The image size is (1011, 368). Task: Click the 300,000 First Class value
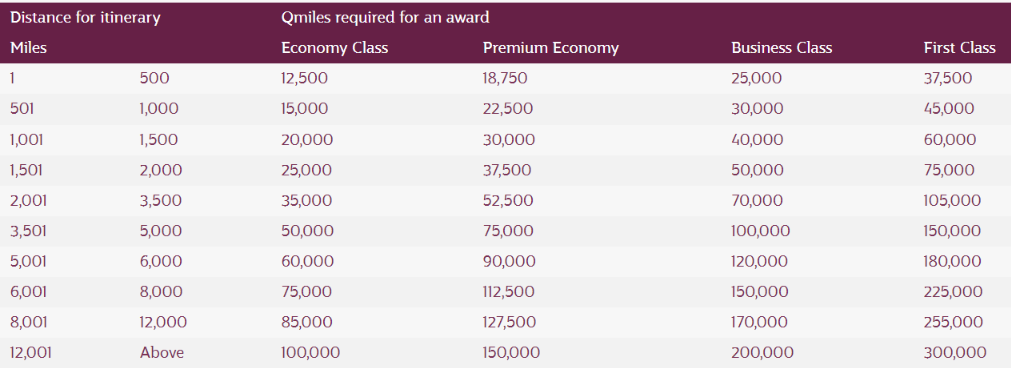click(955, 353)
